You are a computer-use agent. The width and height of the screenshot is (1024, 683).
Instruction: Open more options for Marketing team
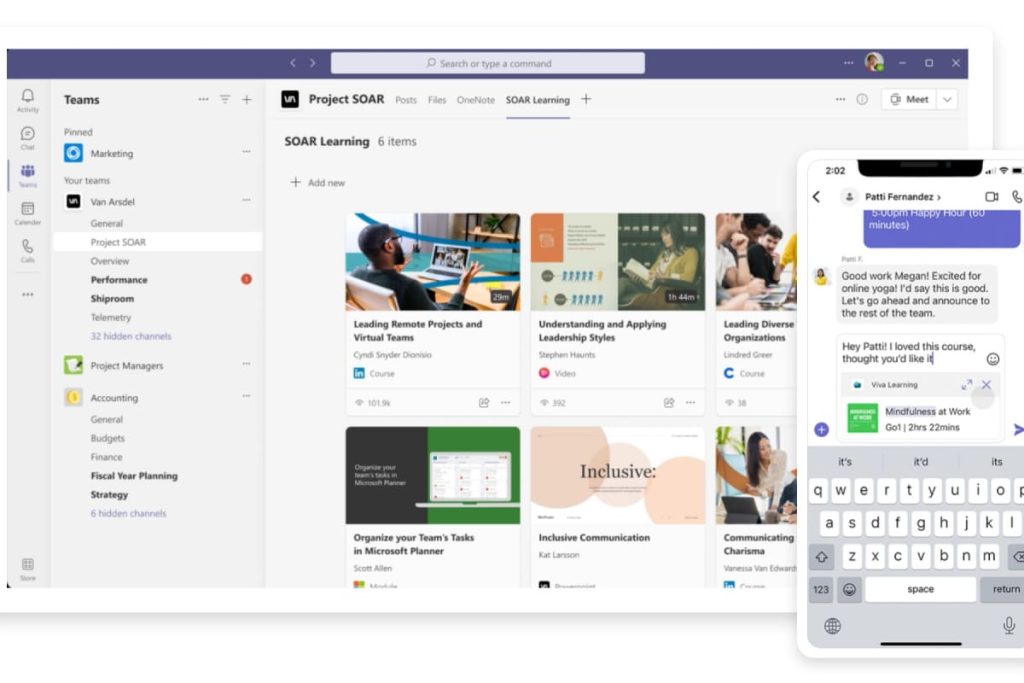click(x=246, y=151)
